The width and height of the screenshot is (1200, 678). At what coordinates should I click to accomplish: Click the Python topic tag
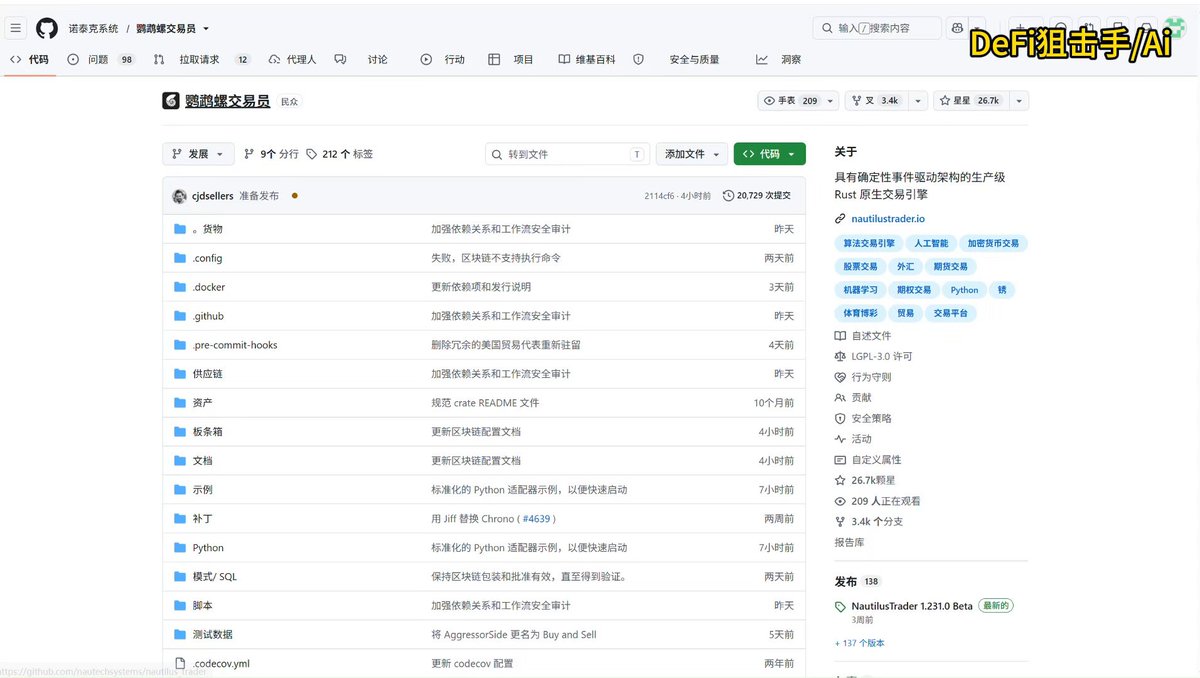click(x=965, y=290)
